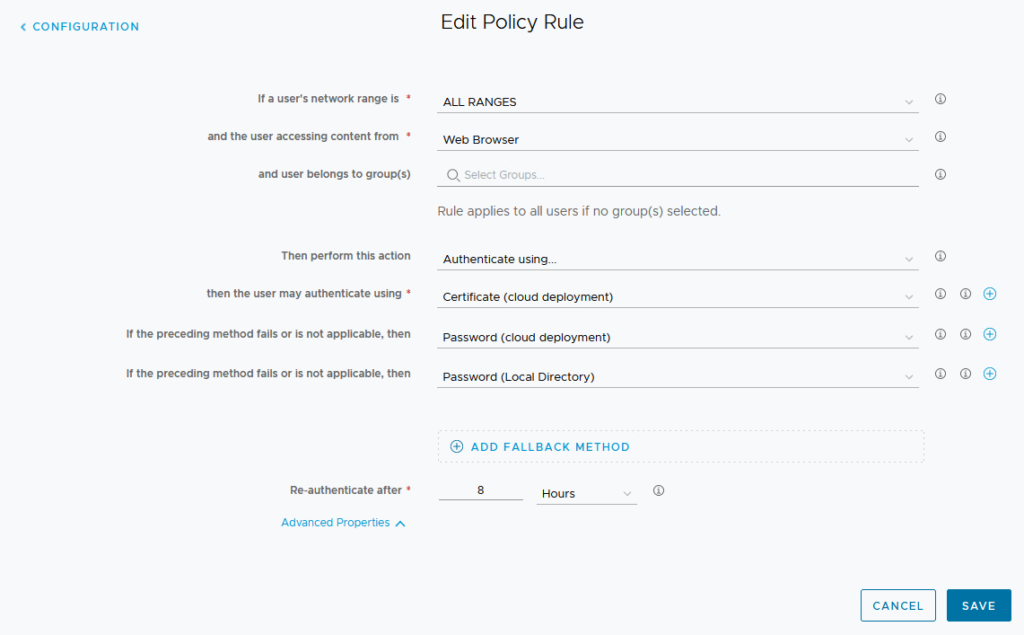The height and width of the screenshot is (635, 1024).
Task: Expand the Authenticate using action dropdown
Action: 677,259
